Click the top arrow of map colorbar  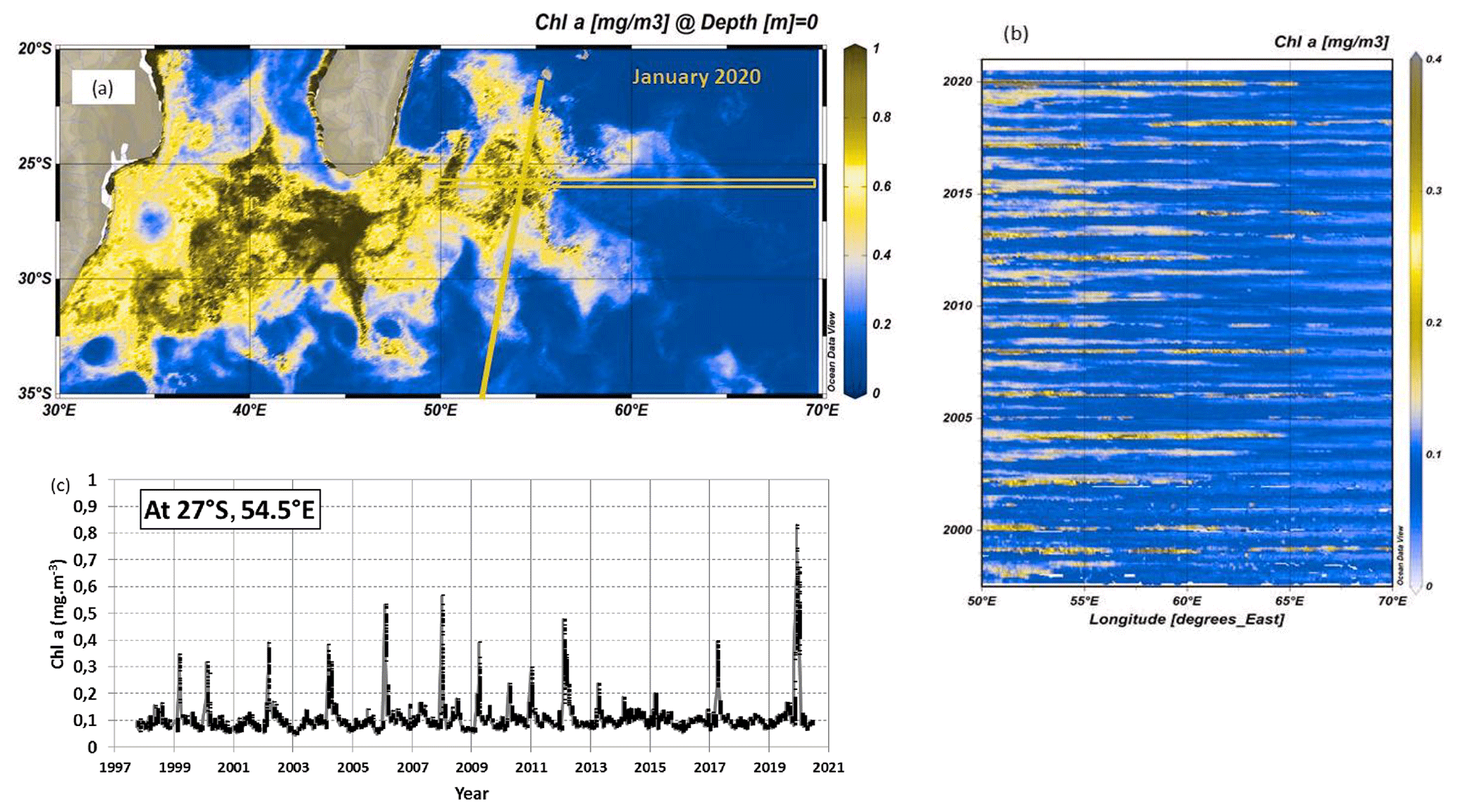pyautogui.click(x=855, y=49)
